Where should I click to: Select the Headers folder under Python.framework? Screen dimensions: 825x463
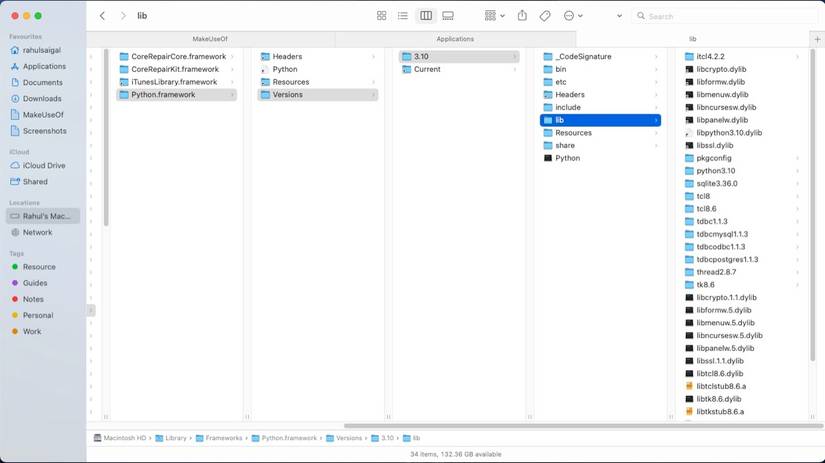(x=318, y=56)
